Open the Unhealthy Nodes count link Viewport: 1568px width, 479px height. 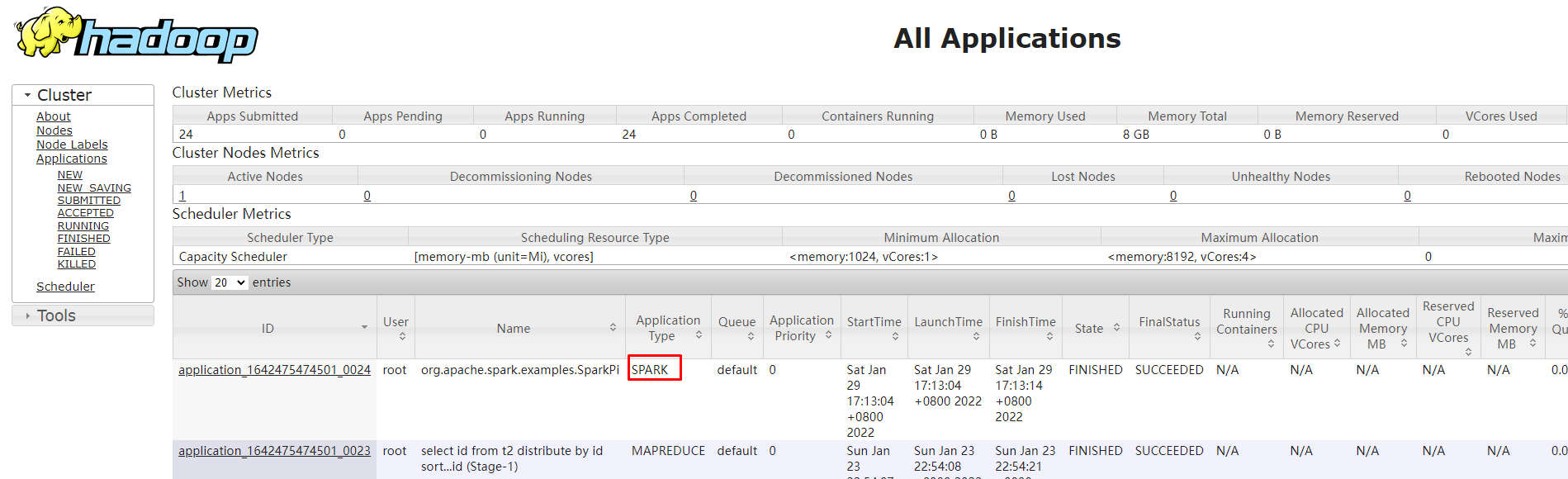click(x=1173, y=196)
